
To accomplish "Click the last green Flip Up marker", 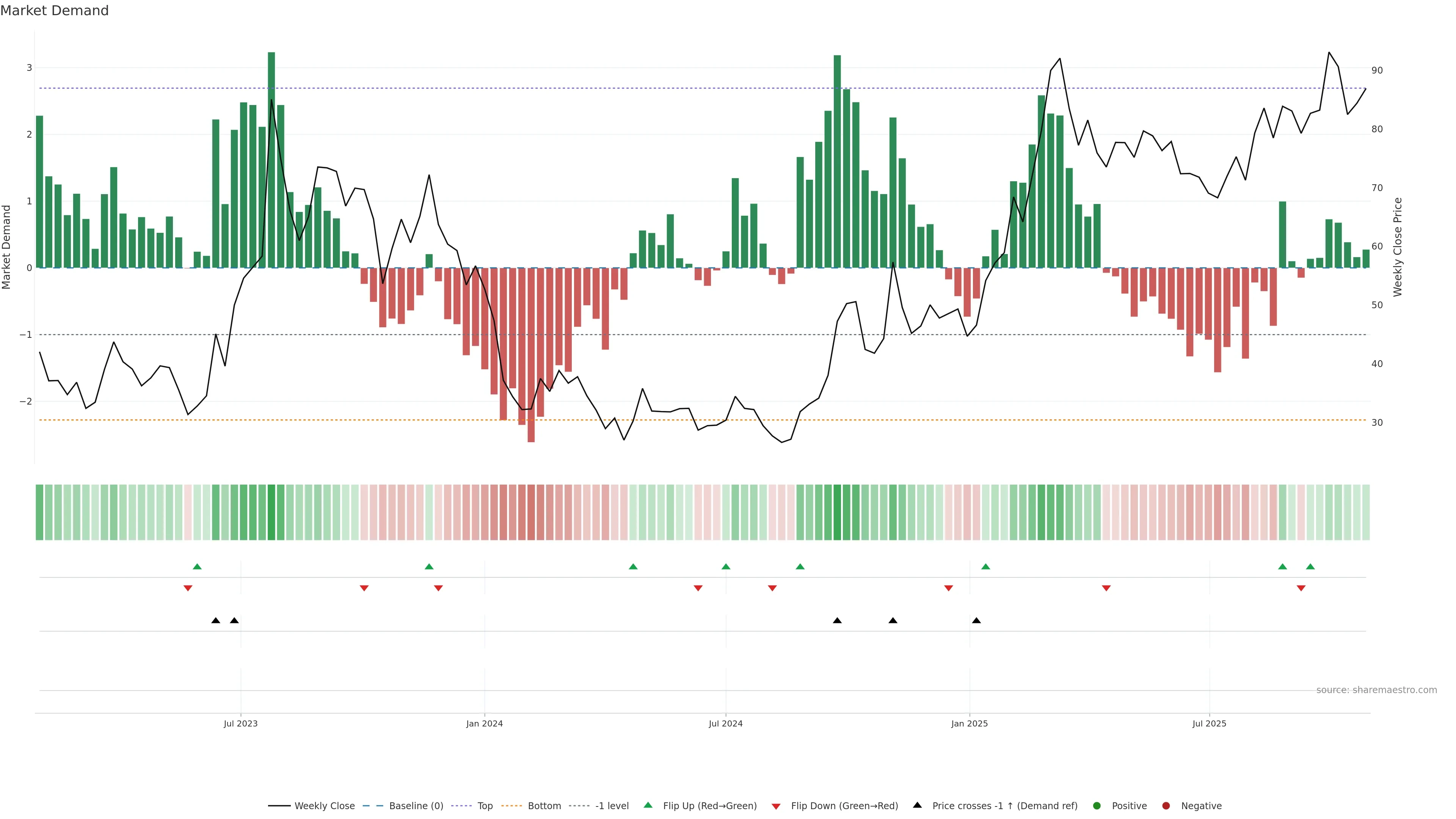I will pyautogui.click(x=1310, y=566).
